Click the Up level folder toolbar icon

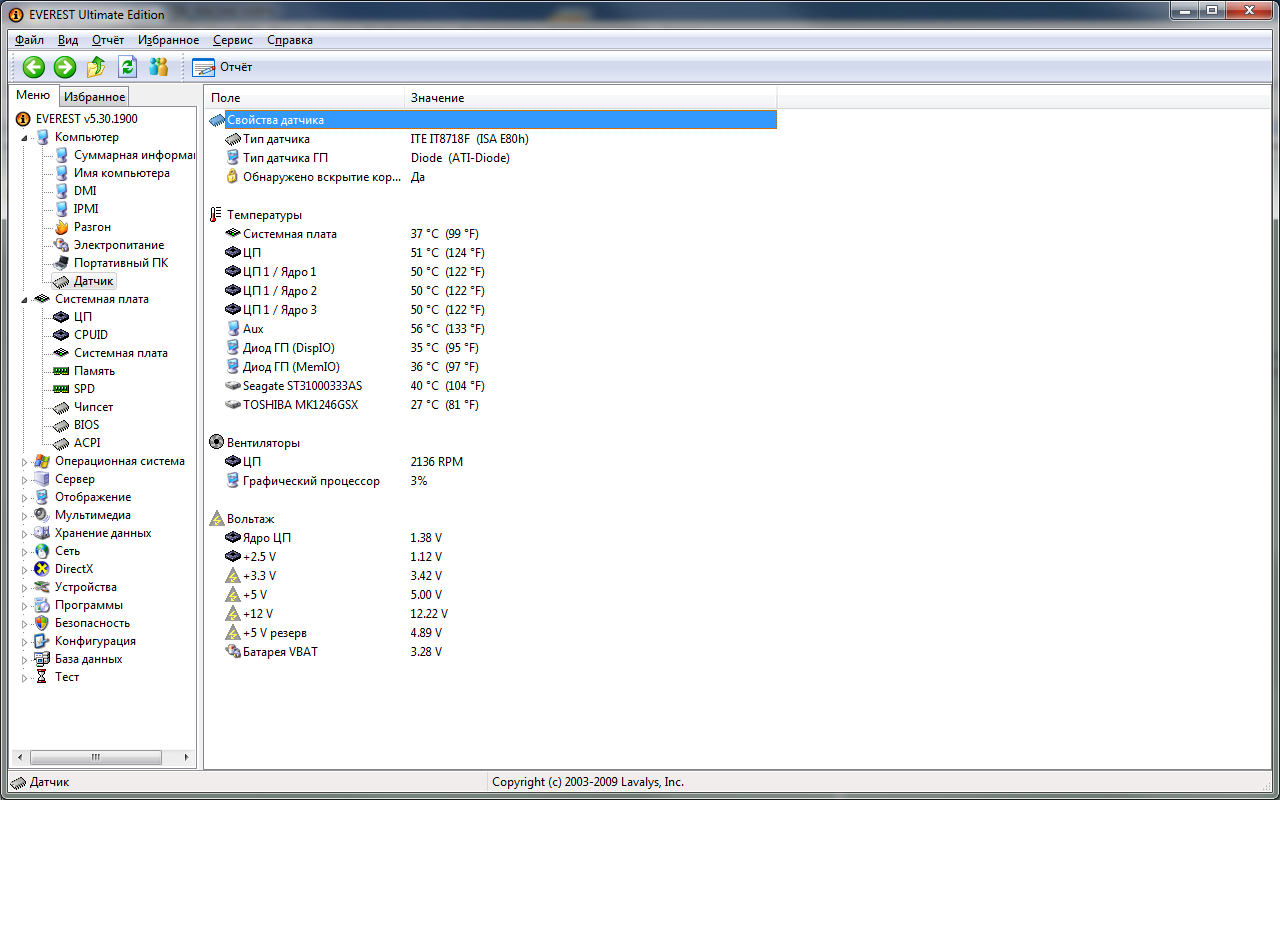[x=96, y=67]
